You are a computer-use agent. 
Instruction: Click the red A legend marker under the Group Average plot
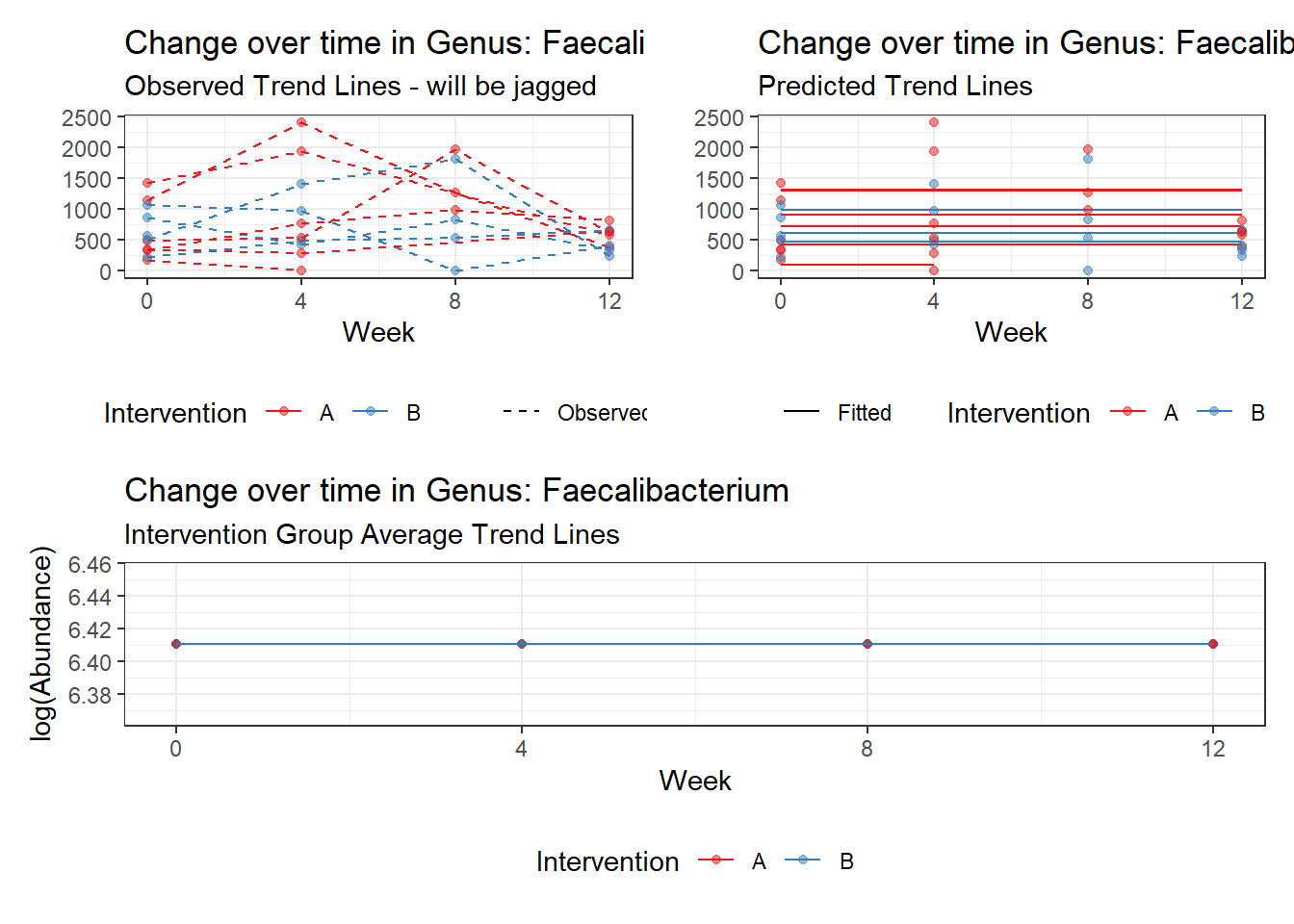coord(715,860)
